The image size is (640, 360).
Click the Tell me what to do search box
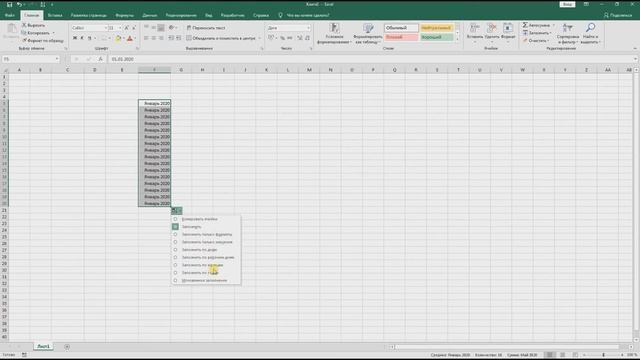[304, 16]
